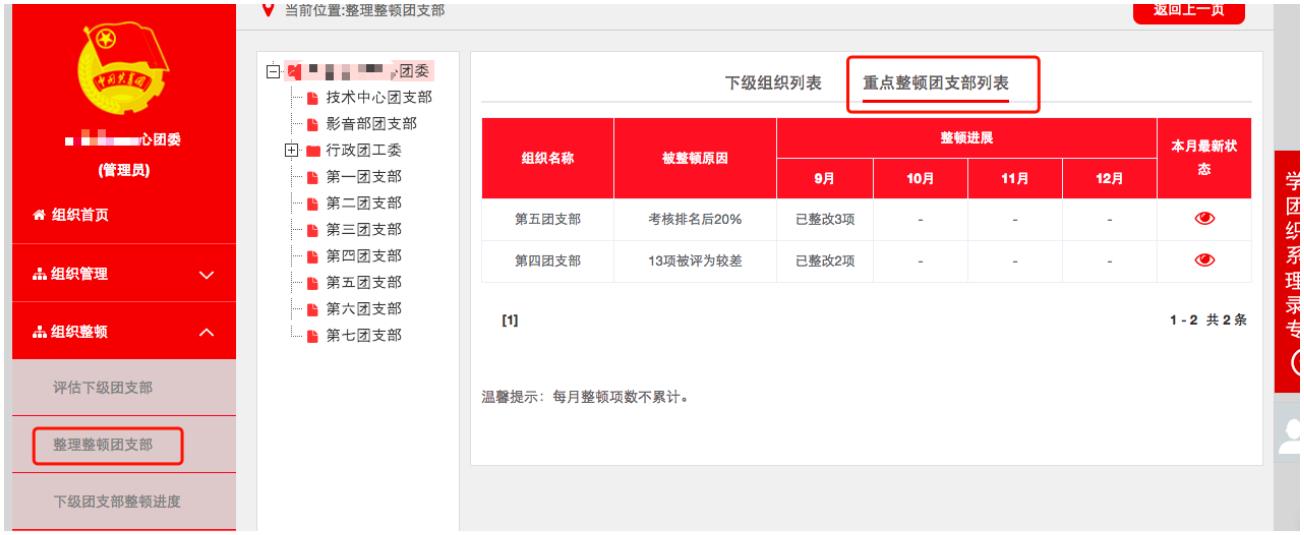Screen dimensions: 1304x535
Task: Click the eye icon for 第五团支部 row
Action: pyautogui.click(x=1204, y=220)
